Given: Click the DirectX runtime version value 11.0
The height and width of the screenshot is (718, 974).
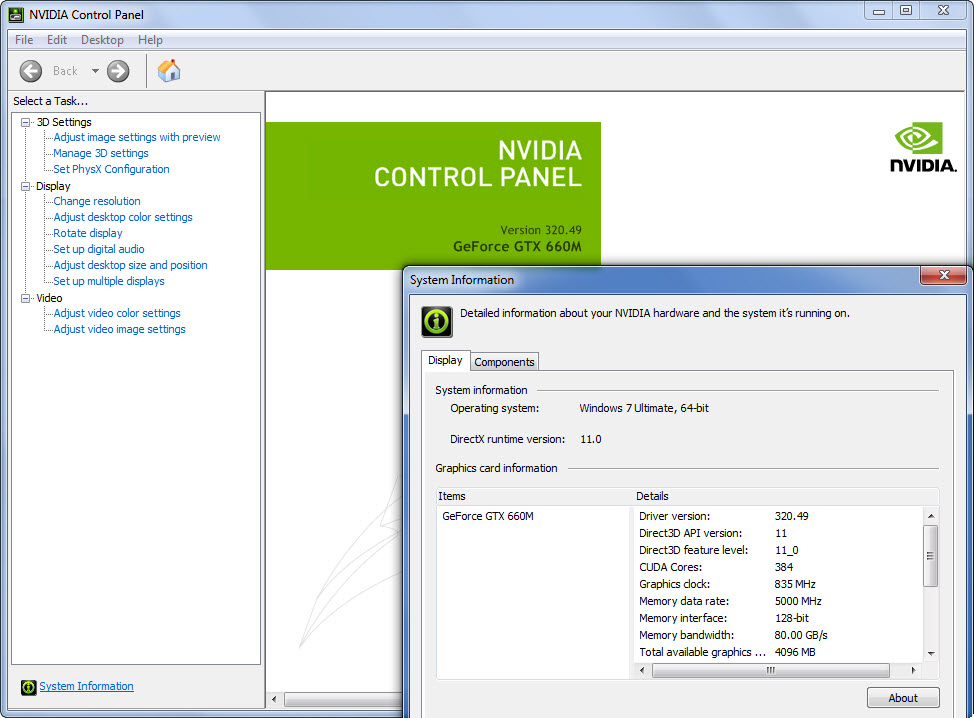Looking at the screenshot, I should point(591,439).
